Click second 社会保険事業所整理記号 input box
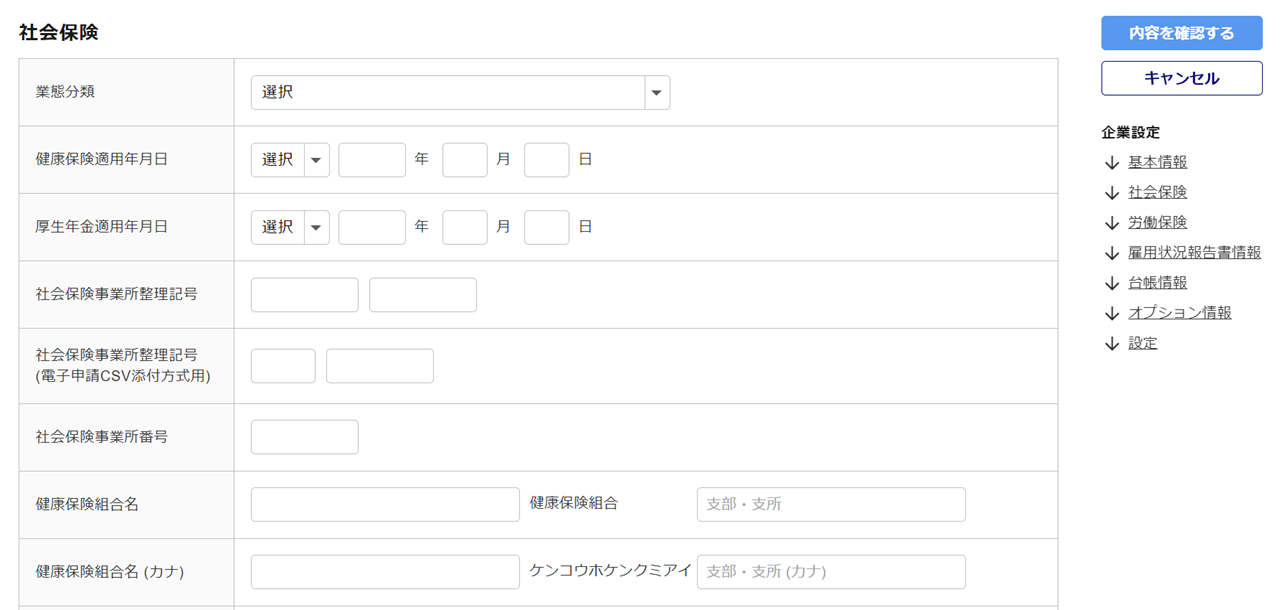 point(423,295)
